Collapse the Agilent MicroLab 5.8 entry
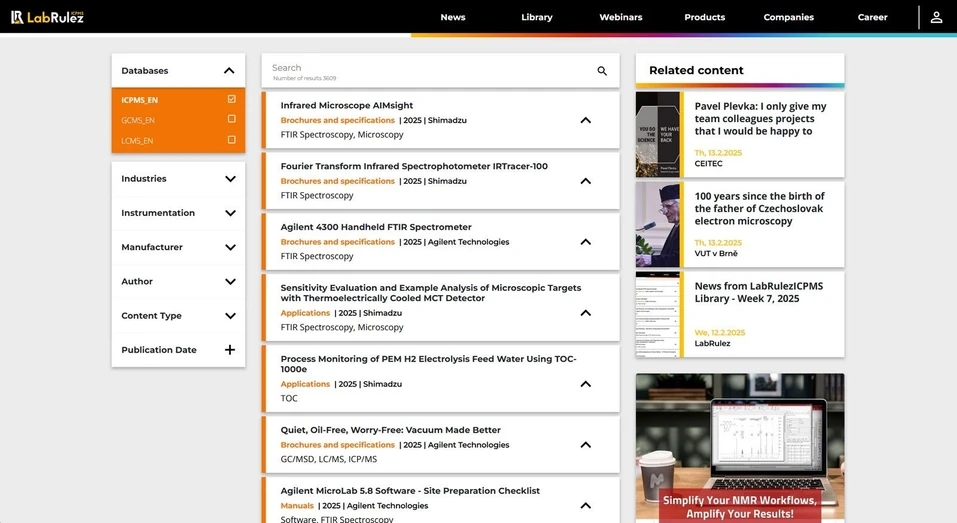957x523 pixels. (585, 505)
